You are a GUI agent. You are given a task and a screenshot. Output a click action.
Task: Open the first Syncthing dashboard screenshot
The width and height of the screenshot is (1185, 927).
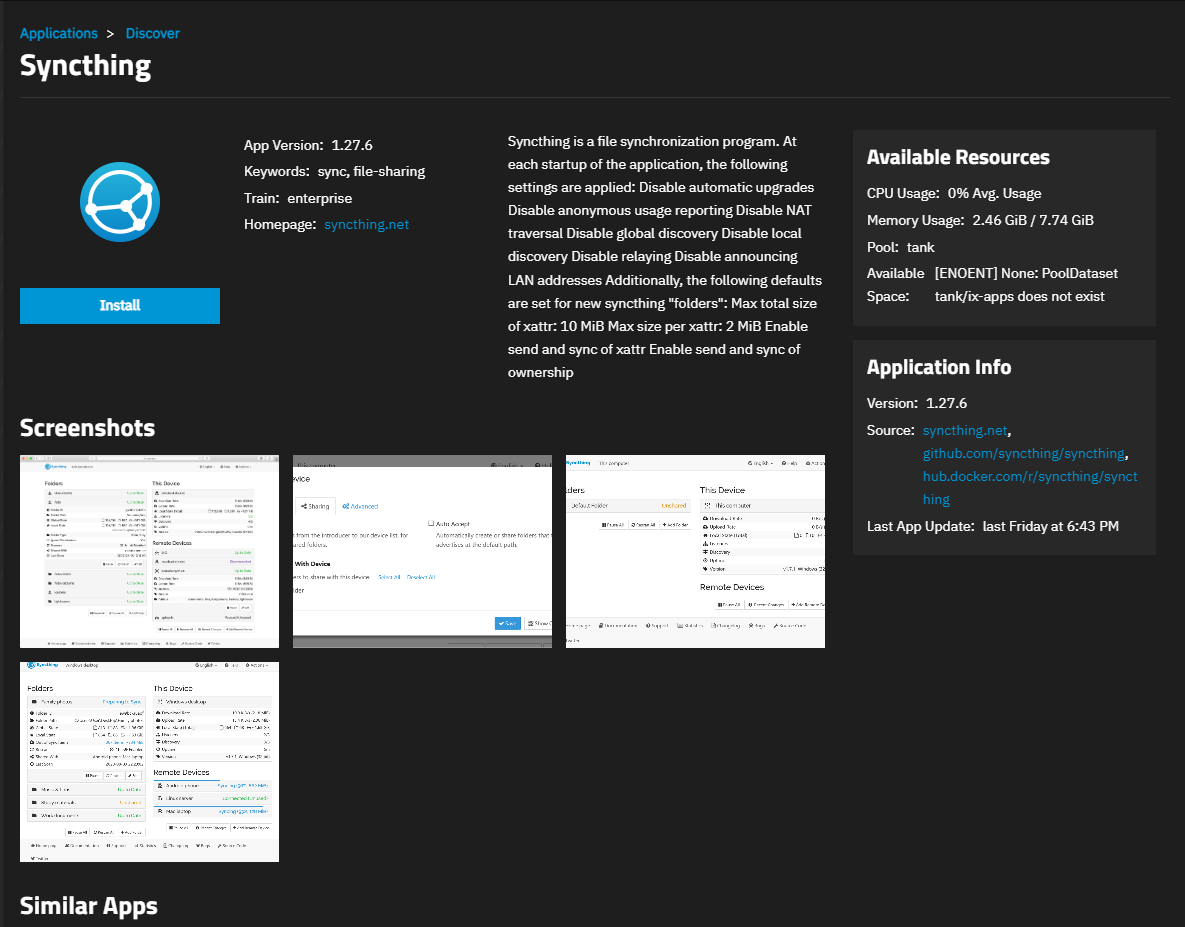click(x=149, y=551)
